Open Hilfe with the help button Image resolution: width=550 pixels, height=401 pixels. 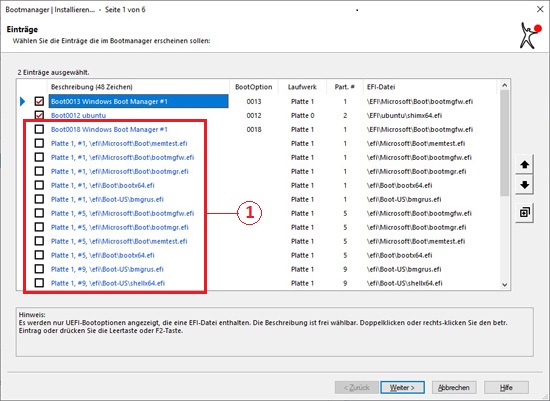pyautogui.click(x=506, y=388)
